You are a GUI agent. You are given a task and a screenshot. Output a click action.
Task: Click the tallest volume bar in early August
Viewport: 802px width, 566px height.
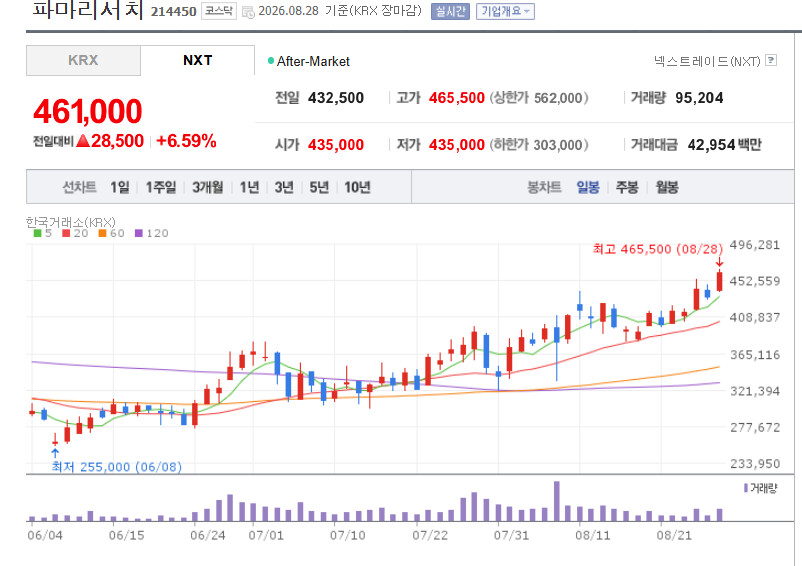(x=556, y=501)
